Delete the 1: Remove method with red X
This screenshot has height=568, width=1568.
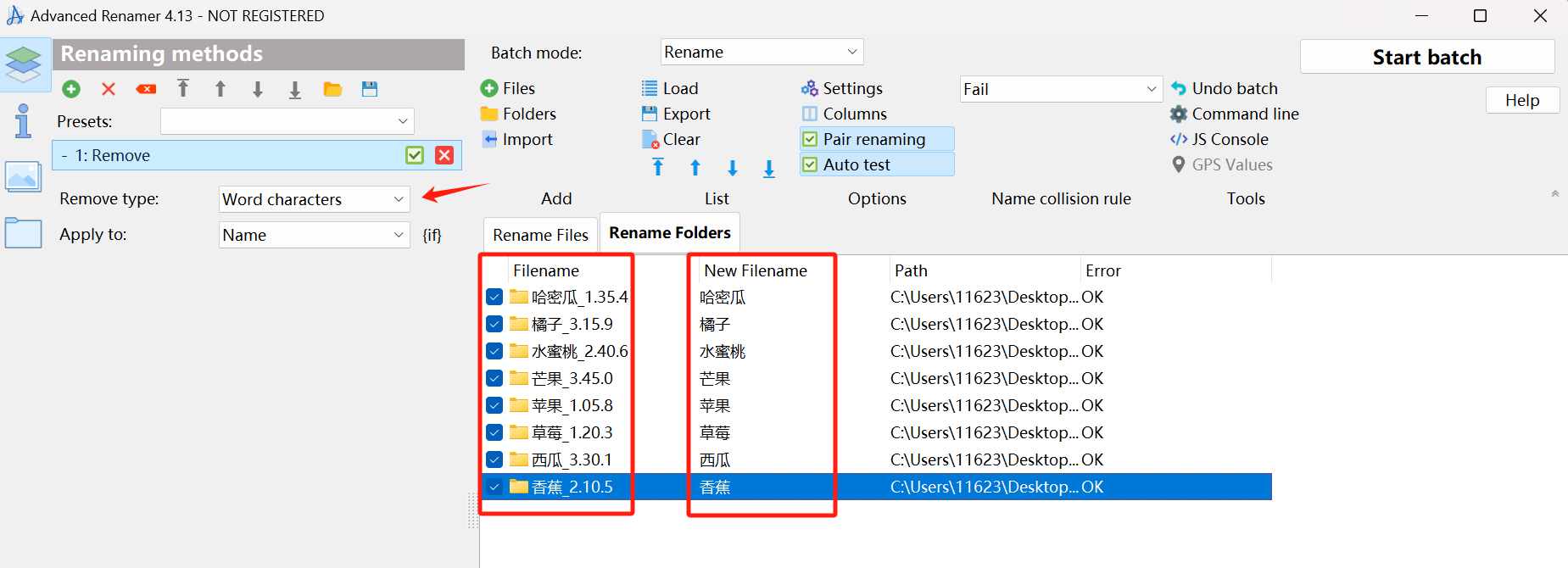coord(444,155)
